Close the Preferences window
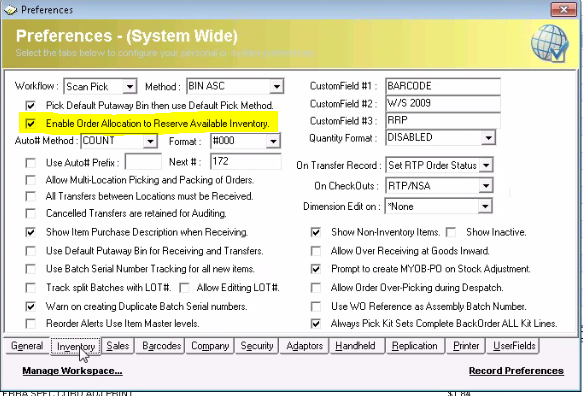This screenshot has height=396, width=583. pos(564,9)
